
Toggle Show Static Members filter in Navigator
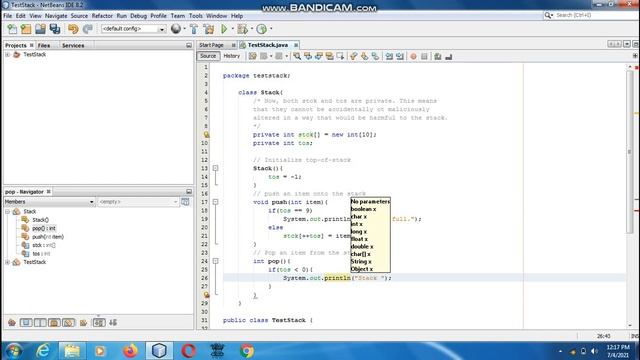pos(40,322)
